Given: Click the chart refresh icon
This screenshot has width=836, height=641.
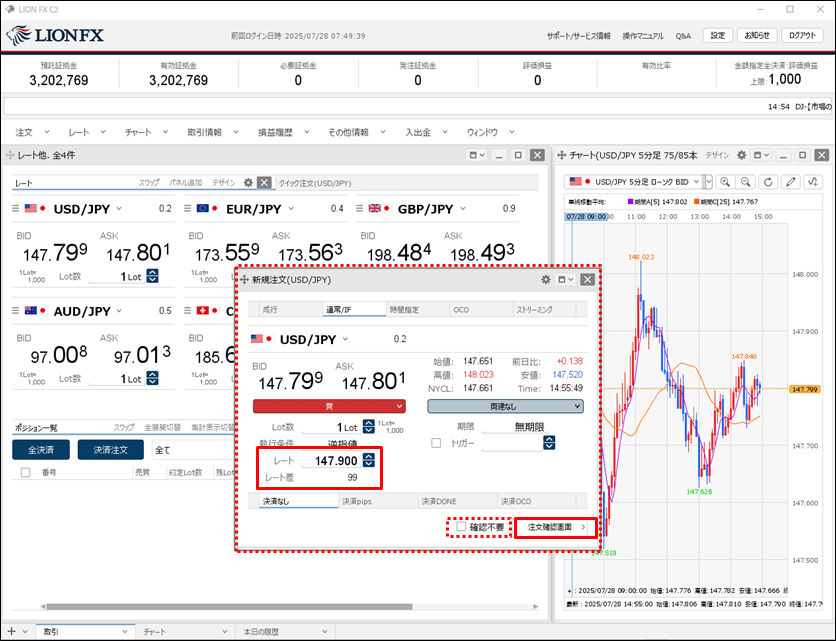Looking at the screenshot, I should click(x=768, y=182).
